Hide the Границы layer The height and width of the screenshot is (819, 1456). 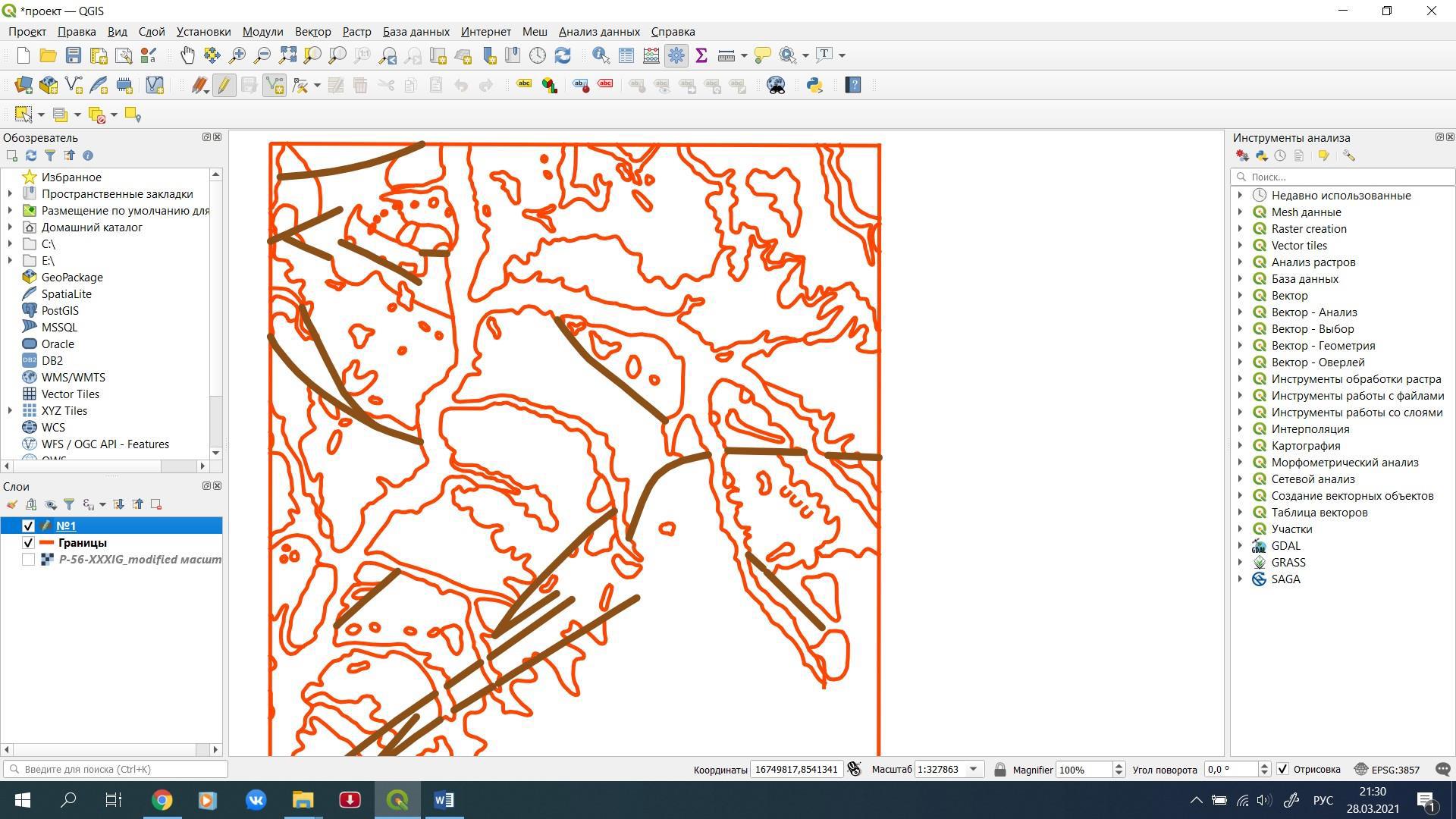[28, 542]
